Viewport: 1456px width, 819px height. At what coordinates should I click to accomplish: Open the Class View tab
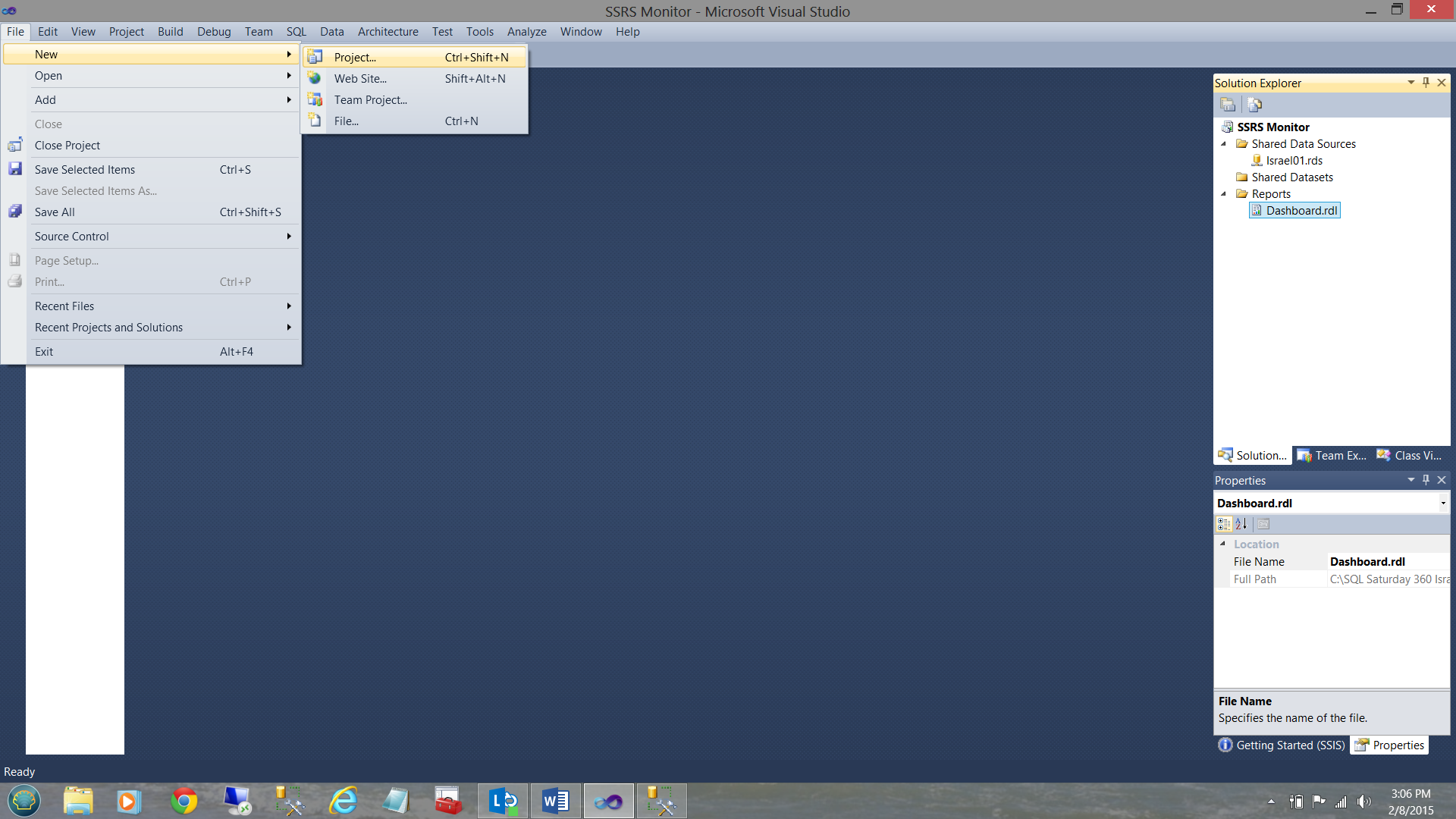coord(1410,456)
